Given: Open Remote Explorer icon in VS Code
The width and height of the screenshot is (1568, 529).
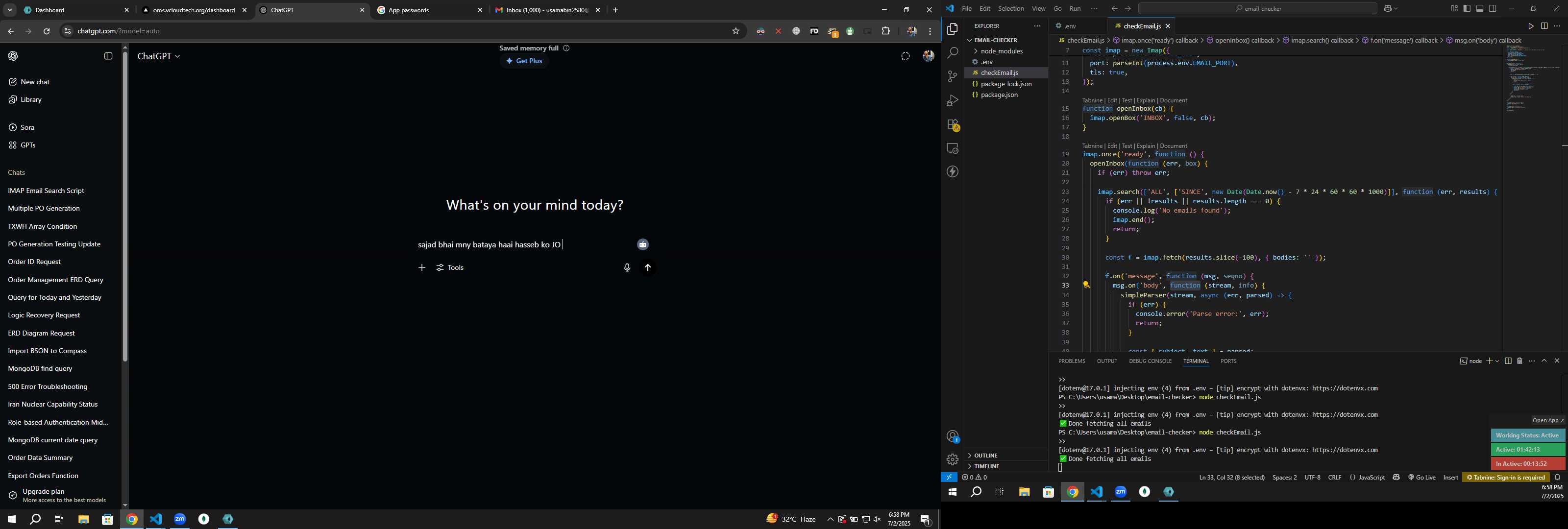Looking at the screenshot, I should pos(952,148).
